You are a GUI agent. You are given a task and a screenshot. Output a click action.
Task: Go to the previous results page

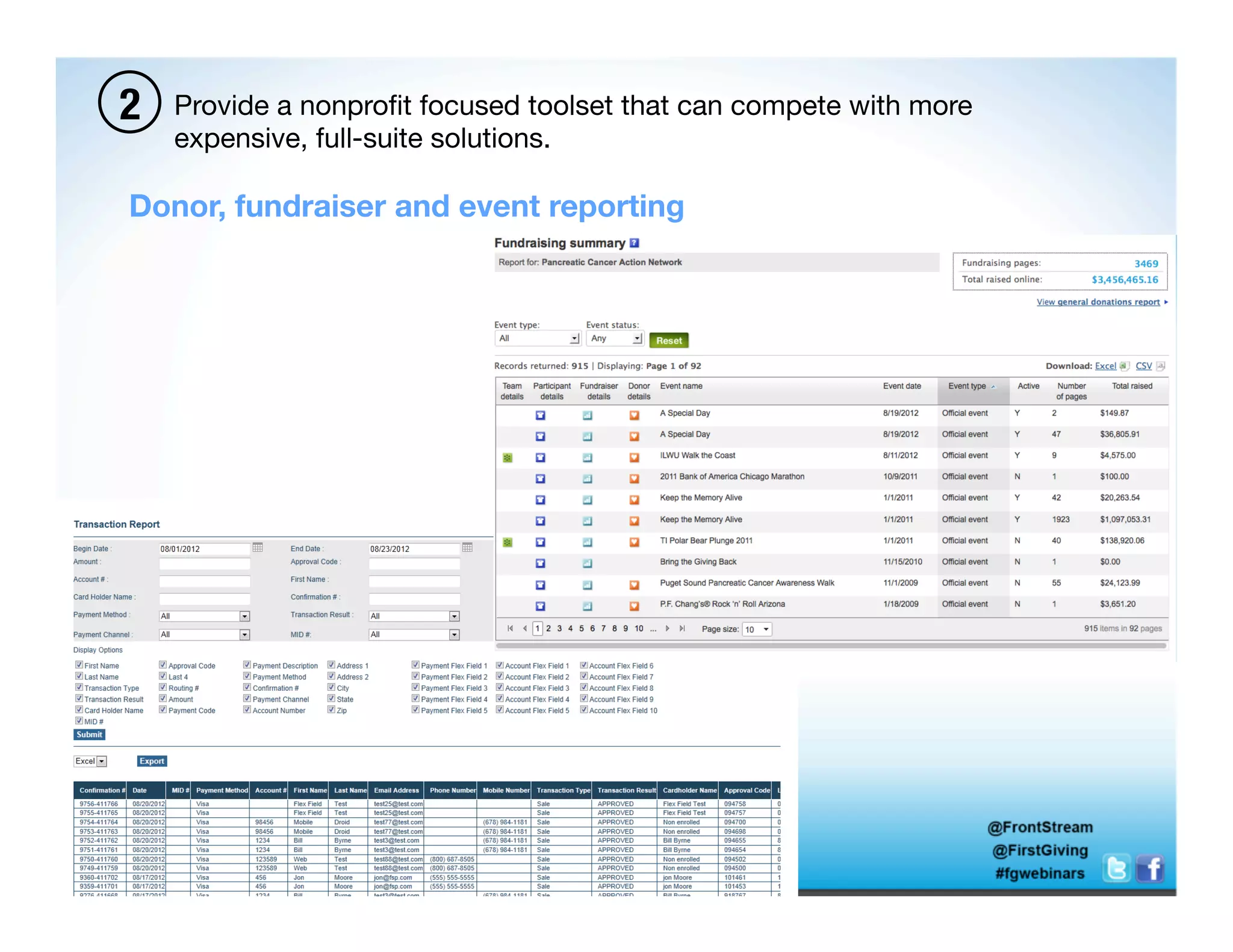(x=525, y=628)
